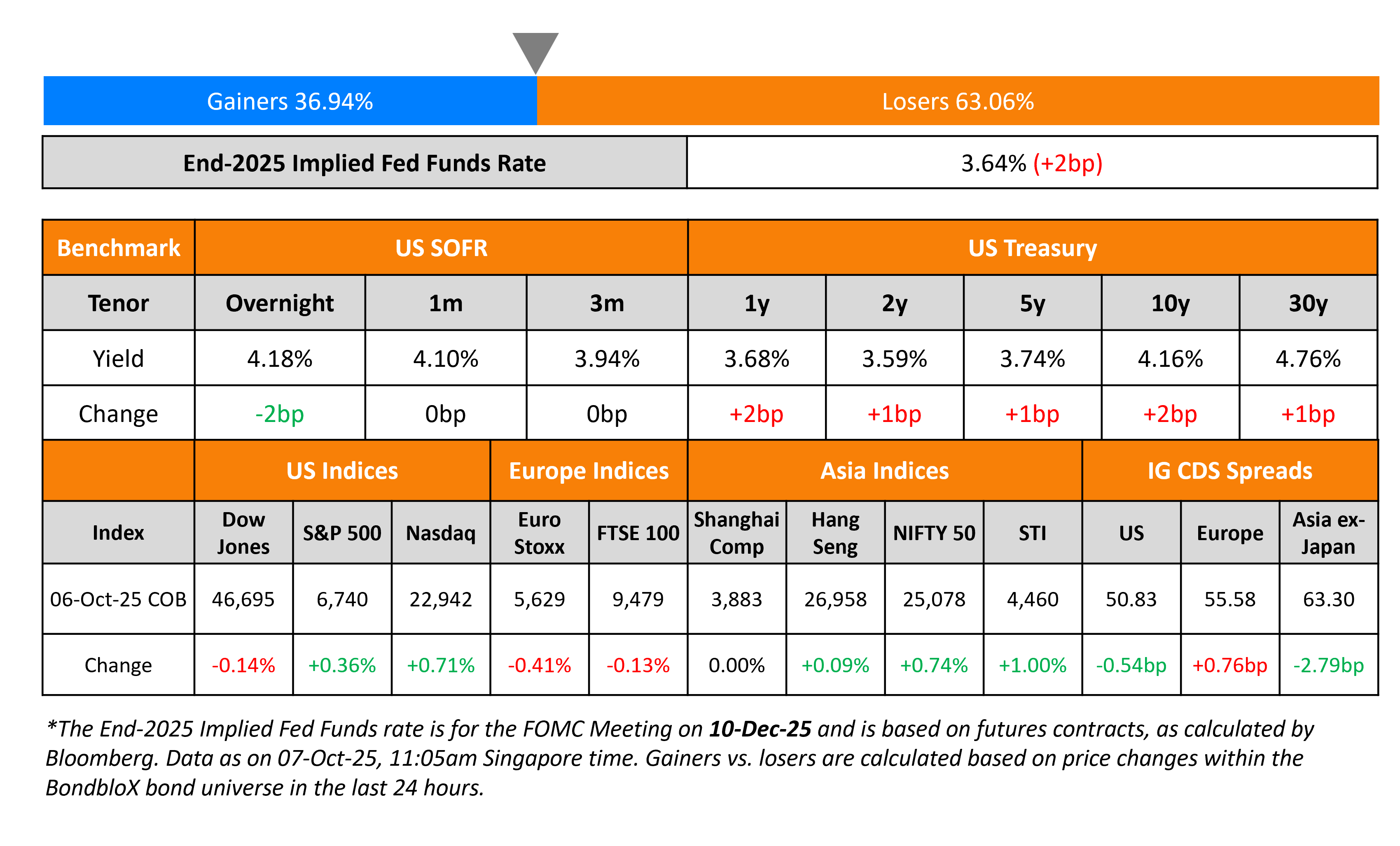
Task: Click the 3.64% (+2bp) Fed Funds value
Action: pos(1031,163)
